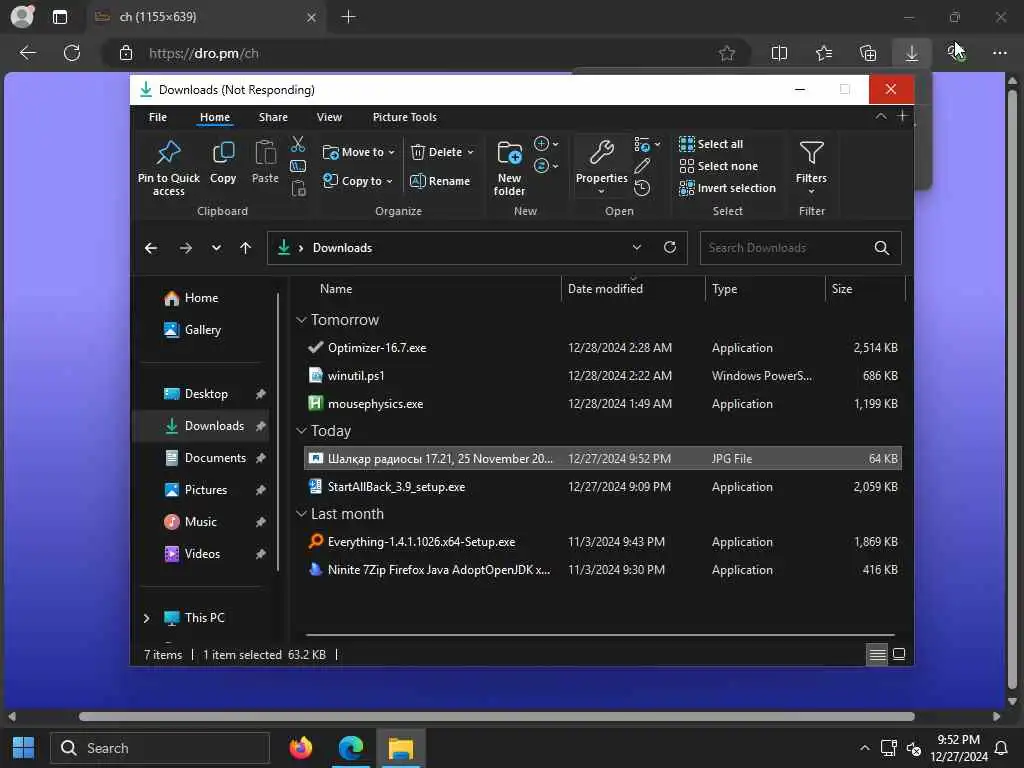Open Desktop in the navigation pane
Viewport: 1024px width, 768px height.
(x=195, y=394)
